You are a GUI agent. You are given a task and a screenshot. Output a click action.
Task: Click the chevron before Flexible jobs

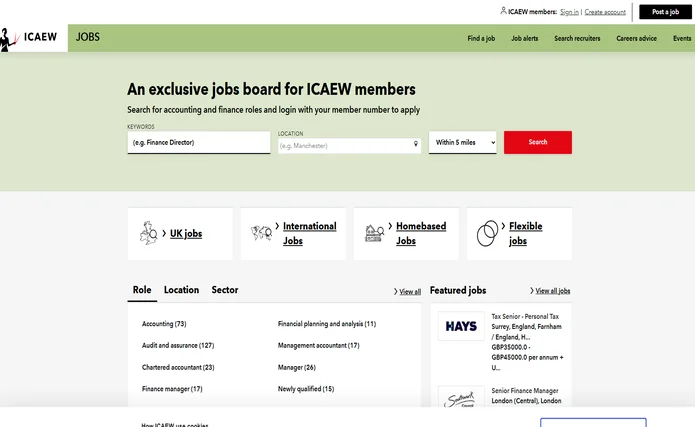503,226
